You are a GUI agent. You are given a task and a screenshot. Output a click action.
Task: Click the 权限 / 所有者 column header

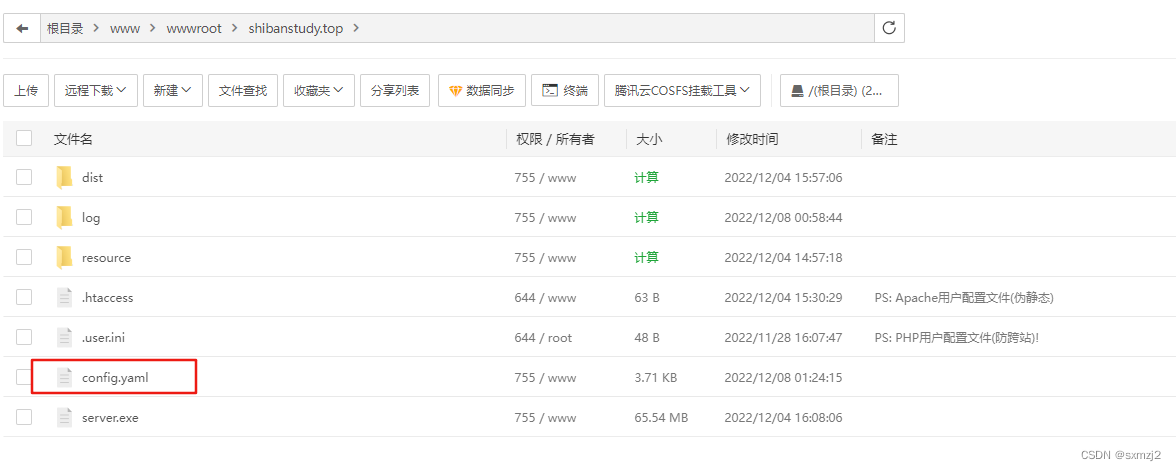click(555, 139)
